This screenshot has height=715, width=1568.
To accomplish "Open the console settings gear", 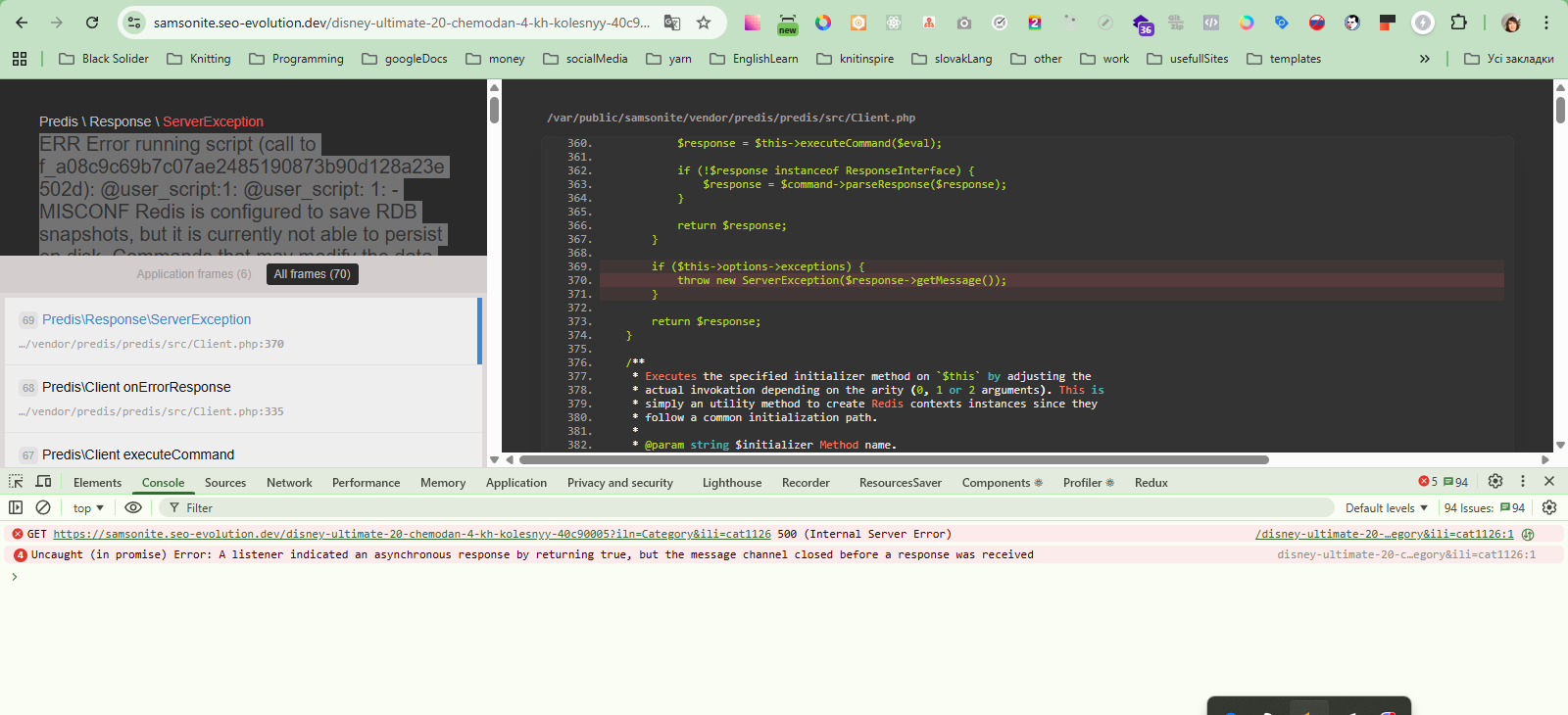I will (x=1549, y=507).
